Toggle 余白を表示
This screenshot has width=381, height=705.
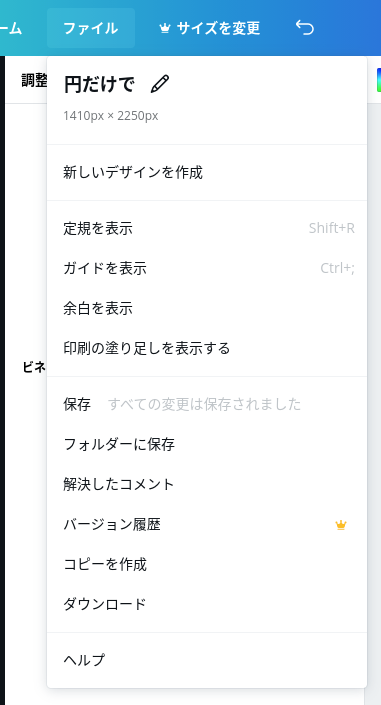[207, 308]
